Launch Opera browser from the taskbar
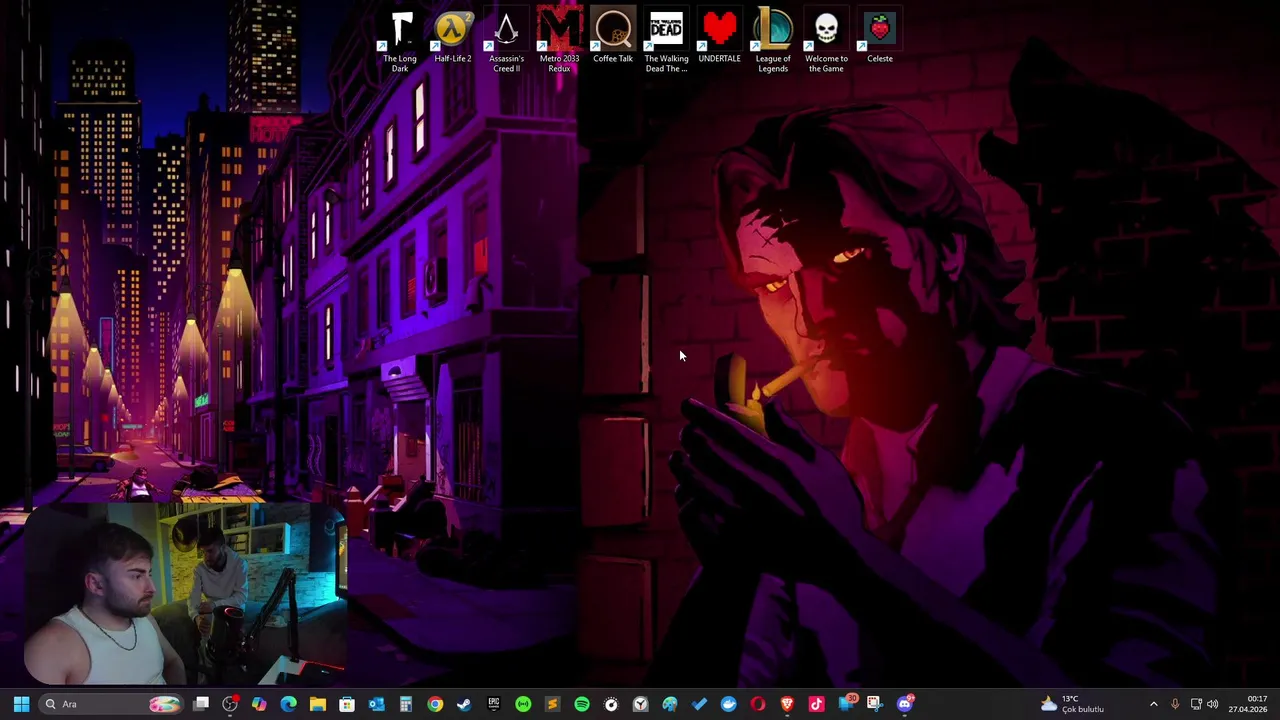The width and height of the screenshot is (1280, 720). click(x=758, y=704)
